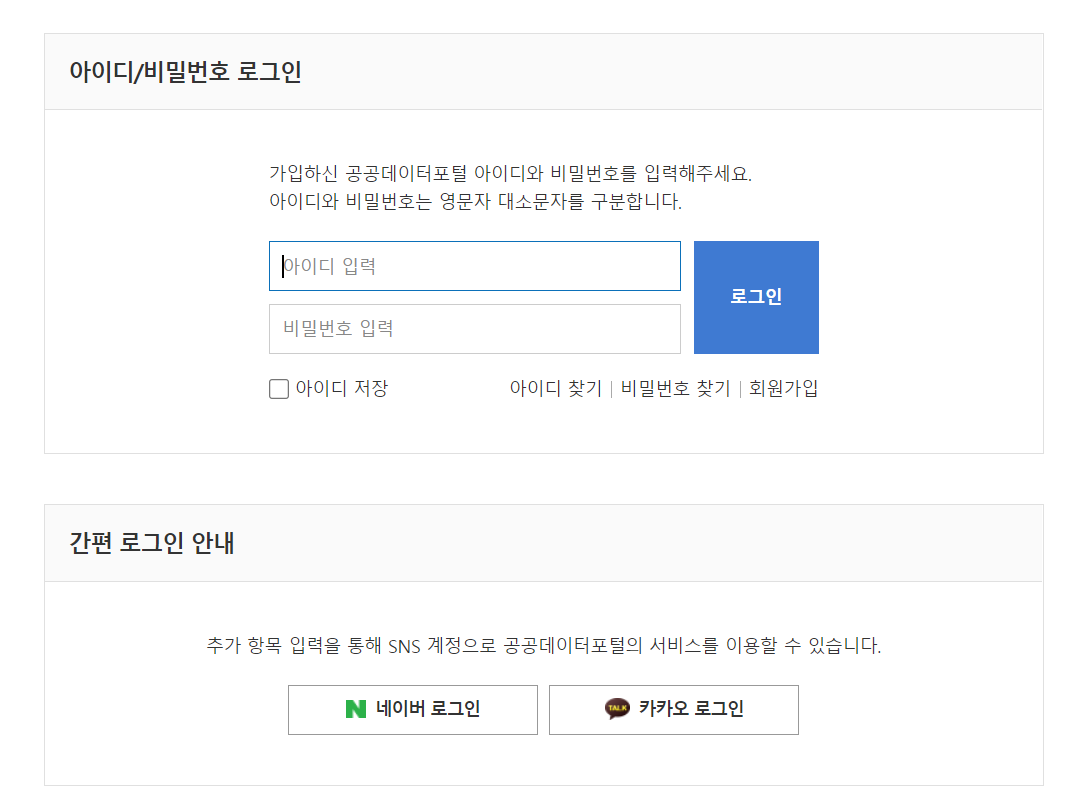Screen dimensions: 1070x809
Task: Click the 아이디 저장 label text
Action: (341, 389)
